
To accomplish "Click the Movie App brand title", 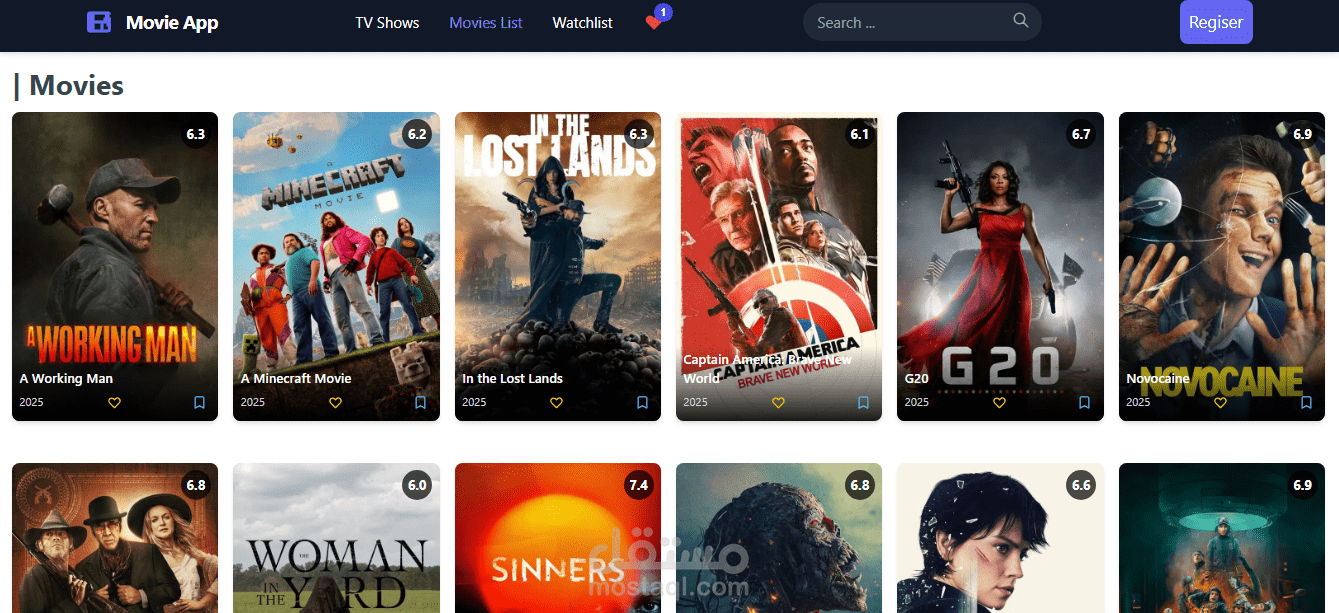I will [172, 22].
